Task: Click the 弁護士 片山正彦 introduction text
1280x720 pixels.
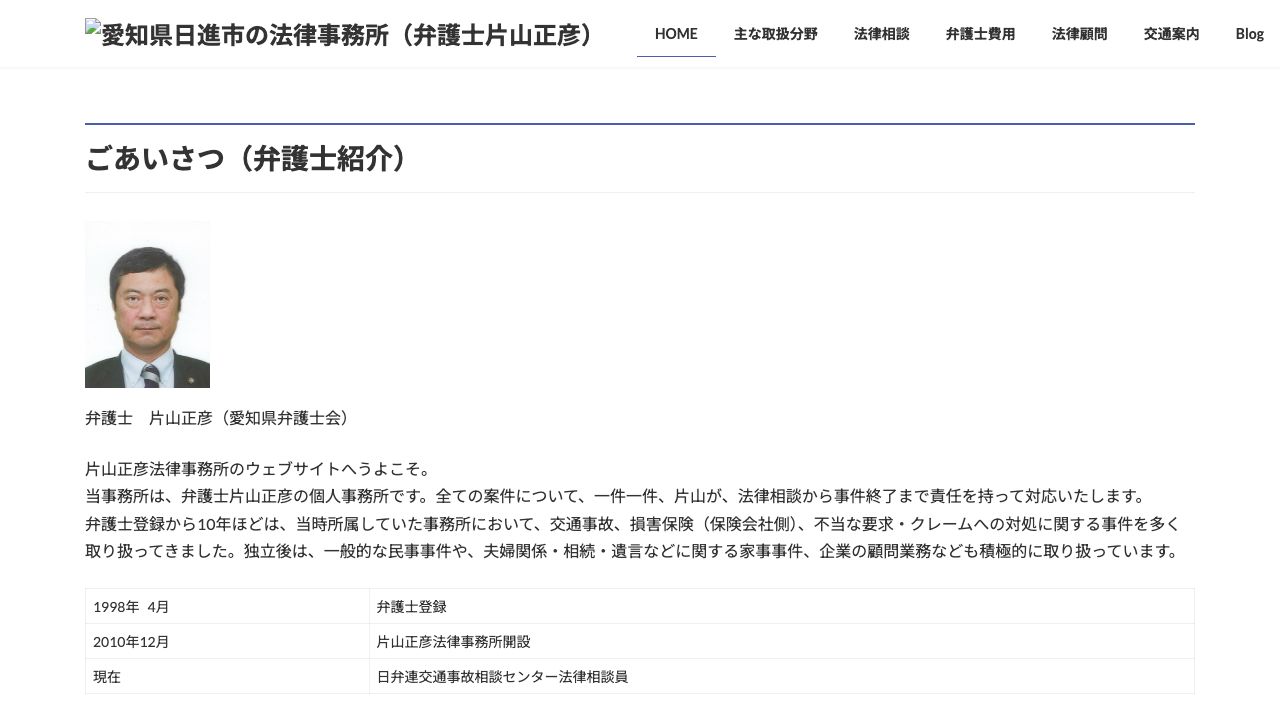Action: point(217,418)
